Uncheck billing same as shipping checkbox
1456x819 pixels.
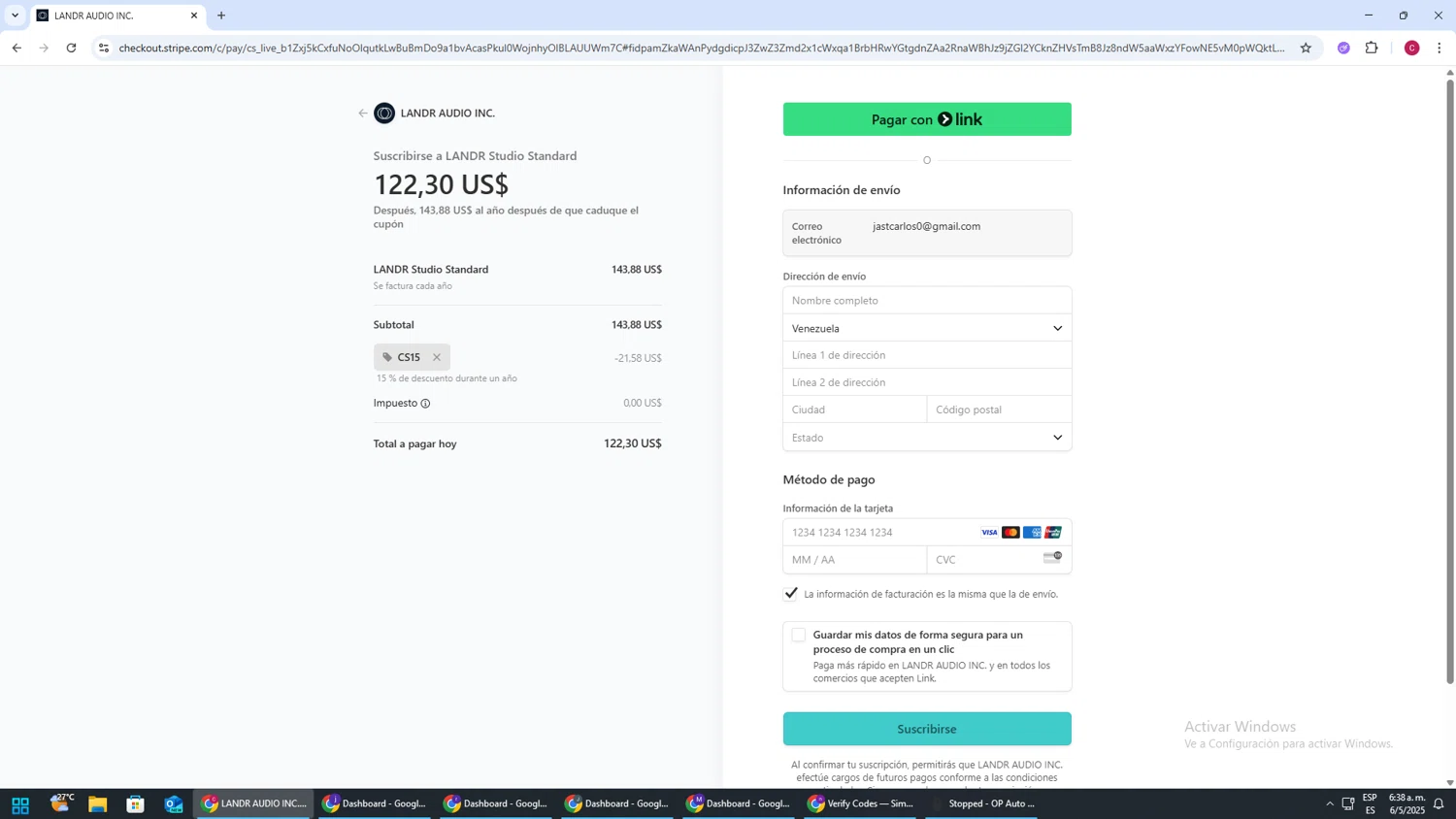point(791,593)
